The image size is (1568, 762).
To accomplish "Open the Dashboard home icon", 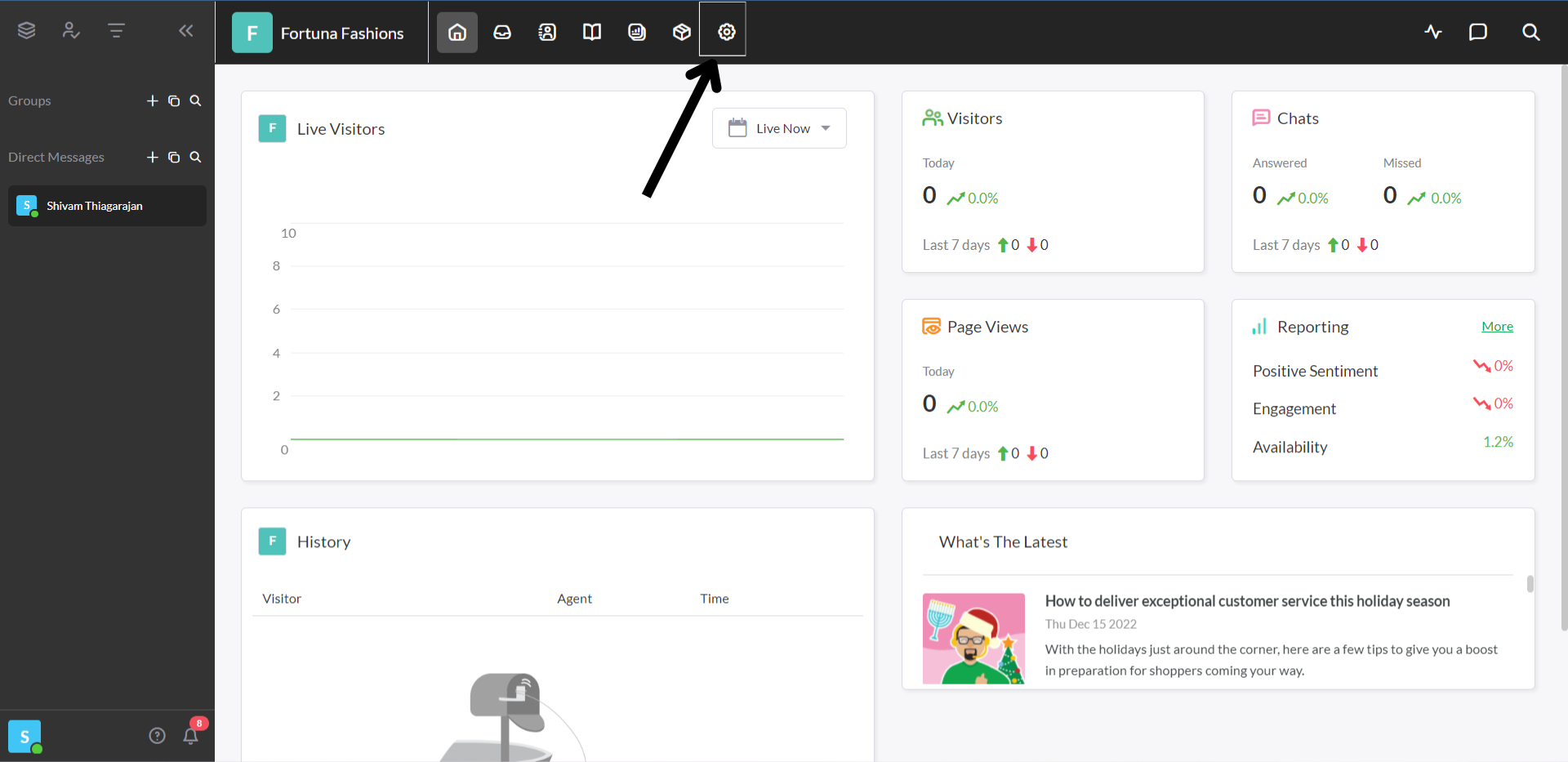I will (457, 32).
